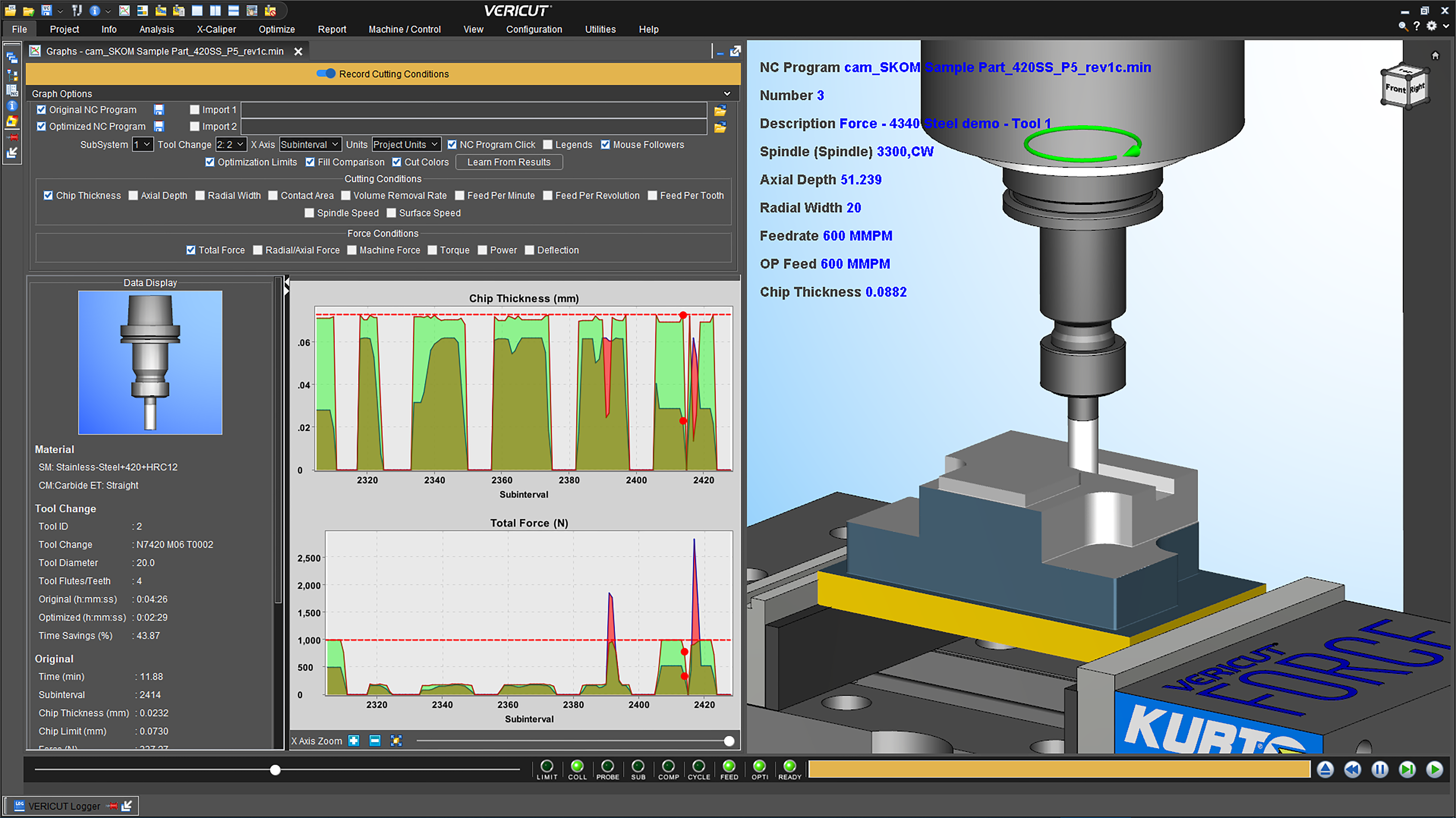Click the Save Project floppy icon
The image size is (1456, 818).
[46, 10]
